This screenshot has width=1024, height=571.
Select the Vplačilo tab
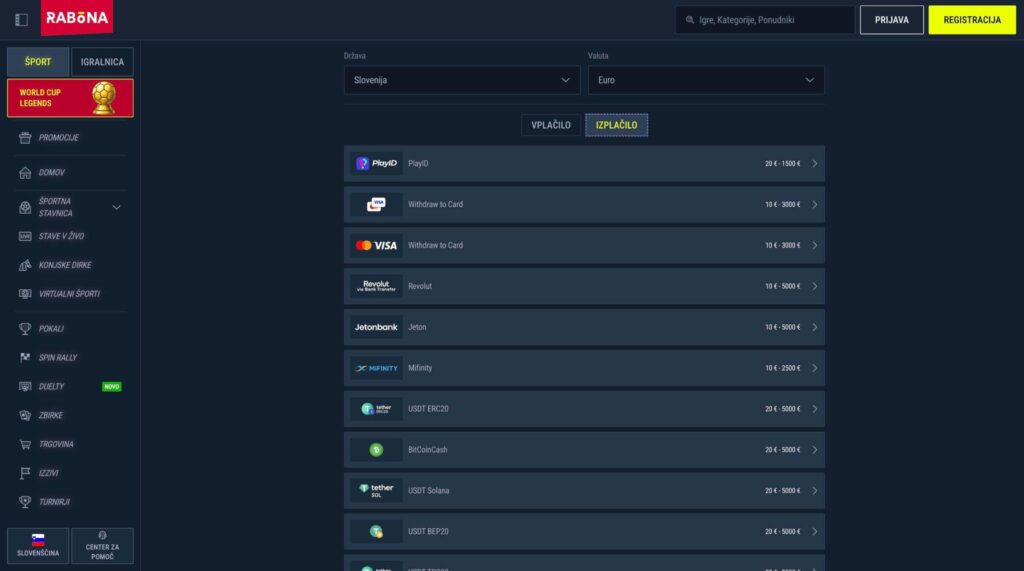551,125
